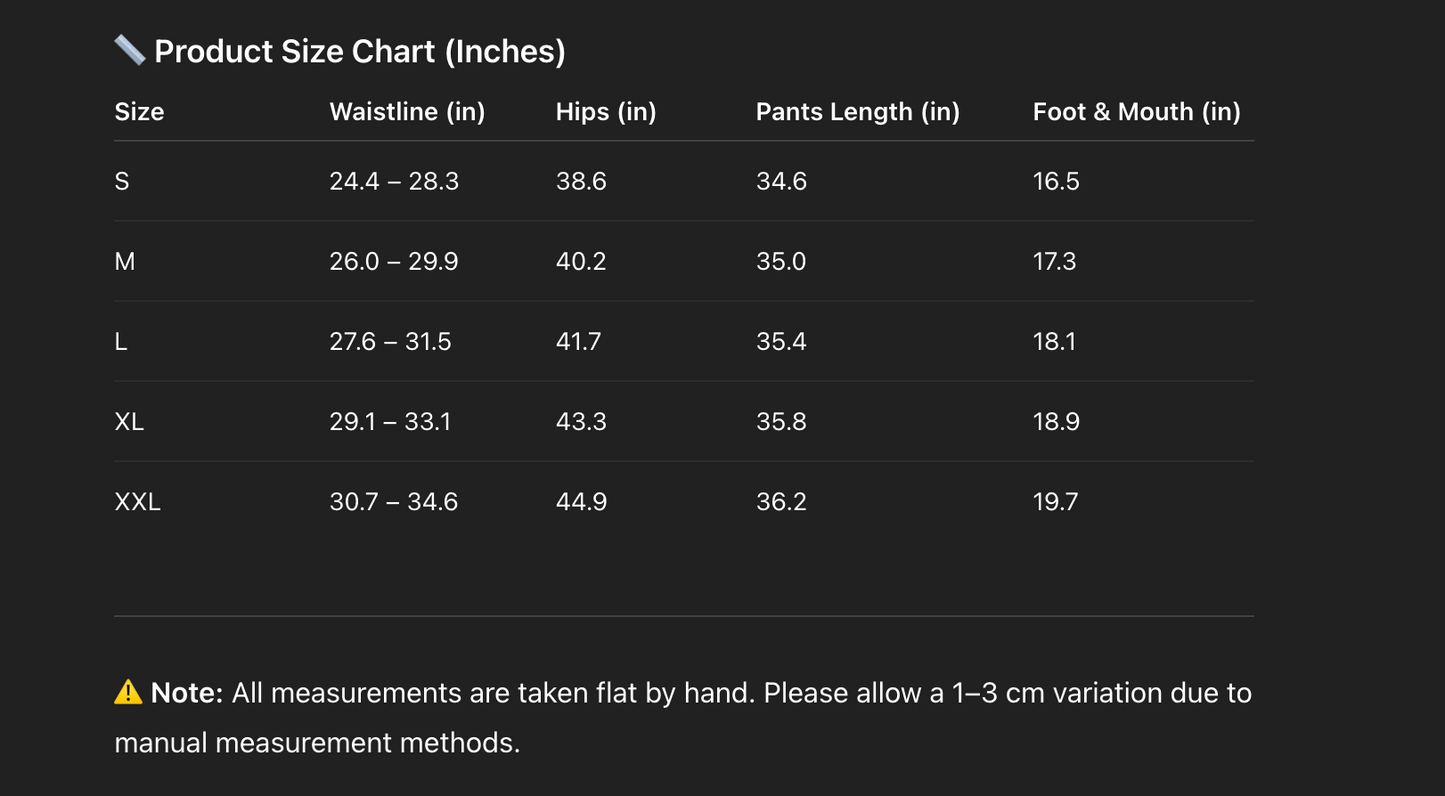Select the Foot & Mouth (in) header
The width and height of the screenshot is (1445, 796).
1136,112
